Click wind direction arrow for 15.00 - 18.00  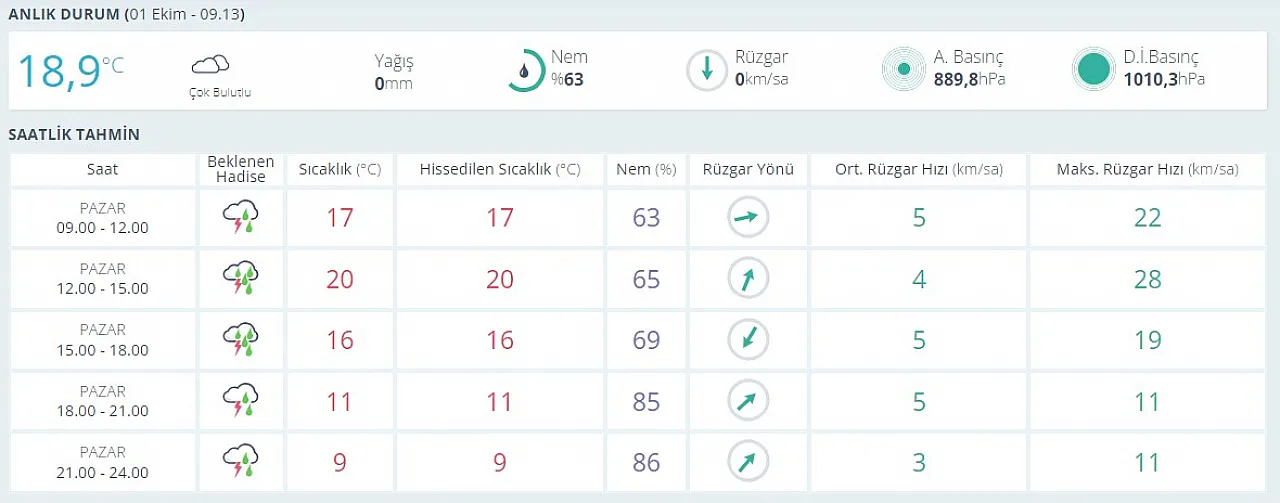click(747, 340)
